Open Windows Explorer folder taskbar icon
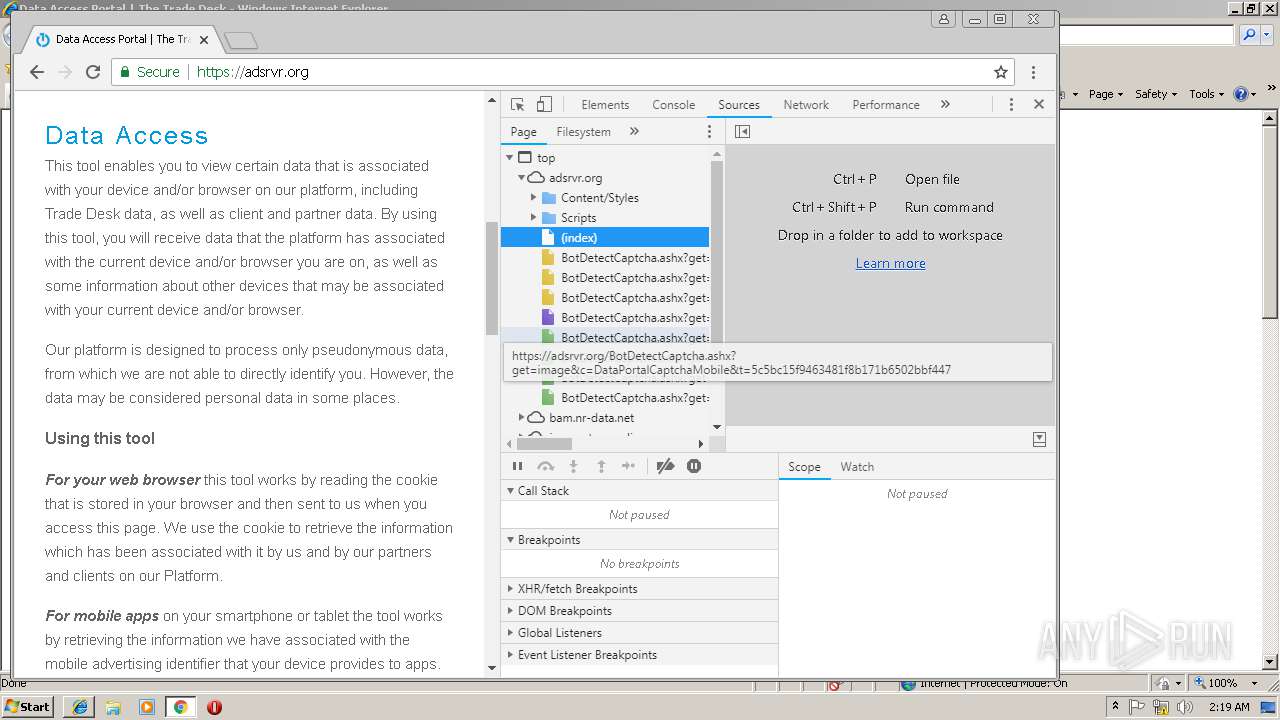The width and height of the screenshot is (1280, 720). click(113, 706)
